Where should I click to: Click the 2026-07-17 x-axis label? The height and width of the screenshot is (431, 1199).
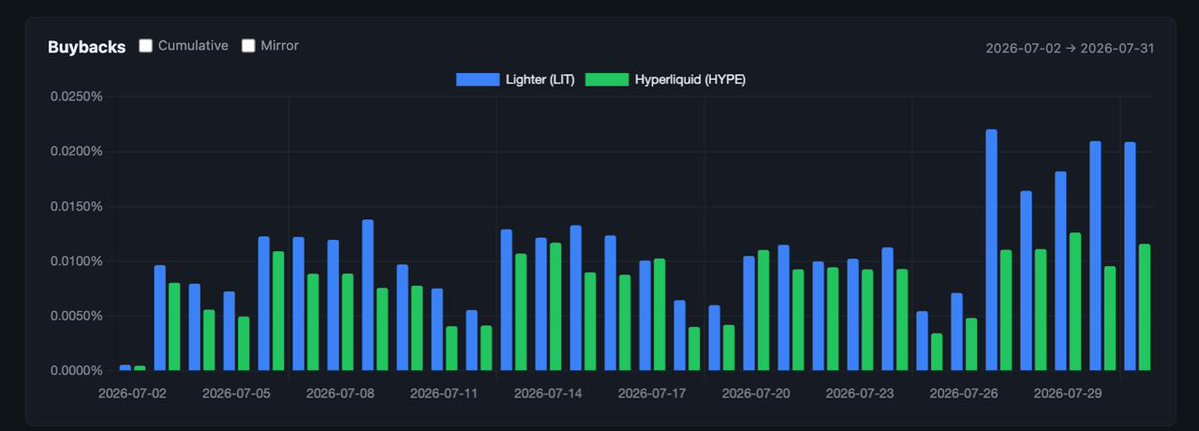652,394
